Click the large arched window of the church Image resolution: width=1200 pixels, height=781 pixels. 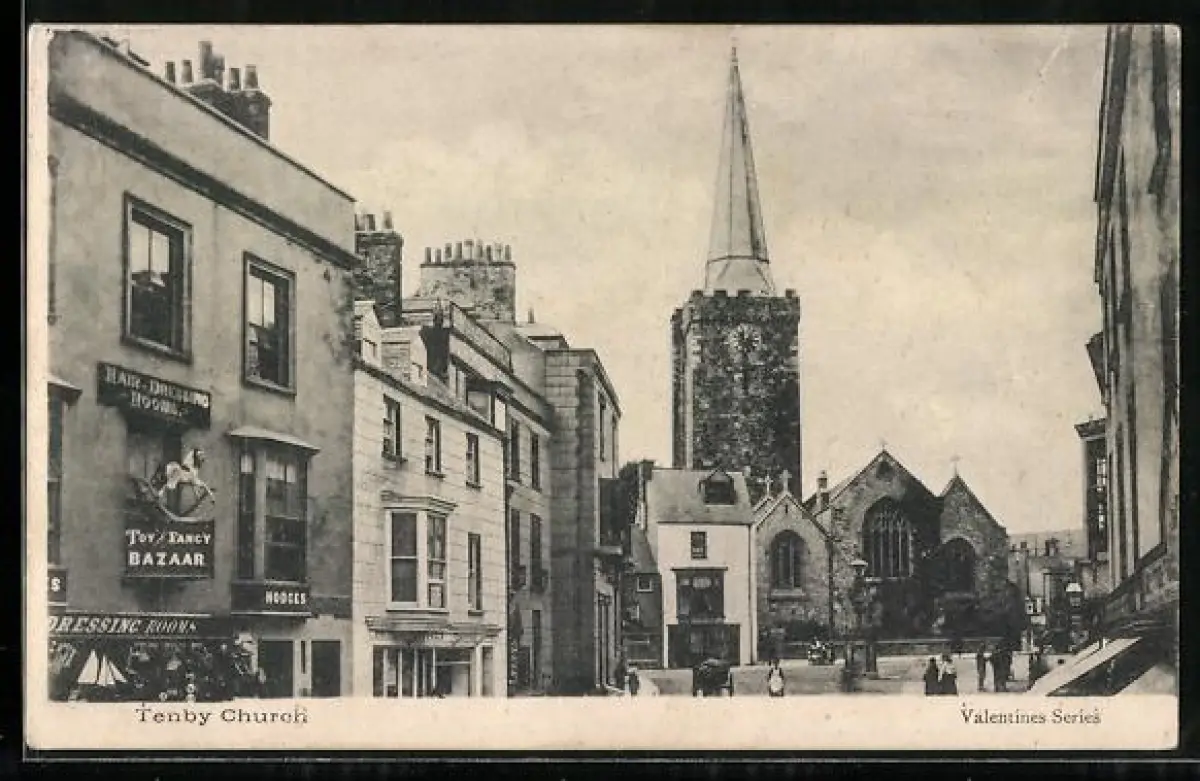pos(886,540)
